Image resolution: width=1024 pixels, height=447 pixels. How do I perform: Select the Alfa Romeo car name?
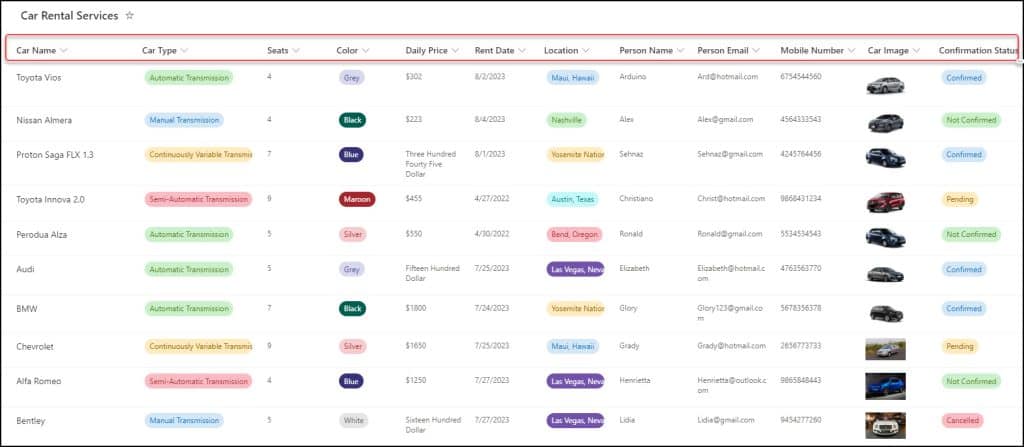tap(39, 381)
